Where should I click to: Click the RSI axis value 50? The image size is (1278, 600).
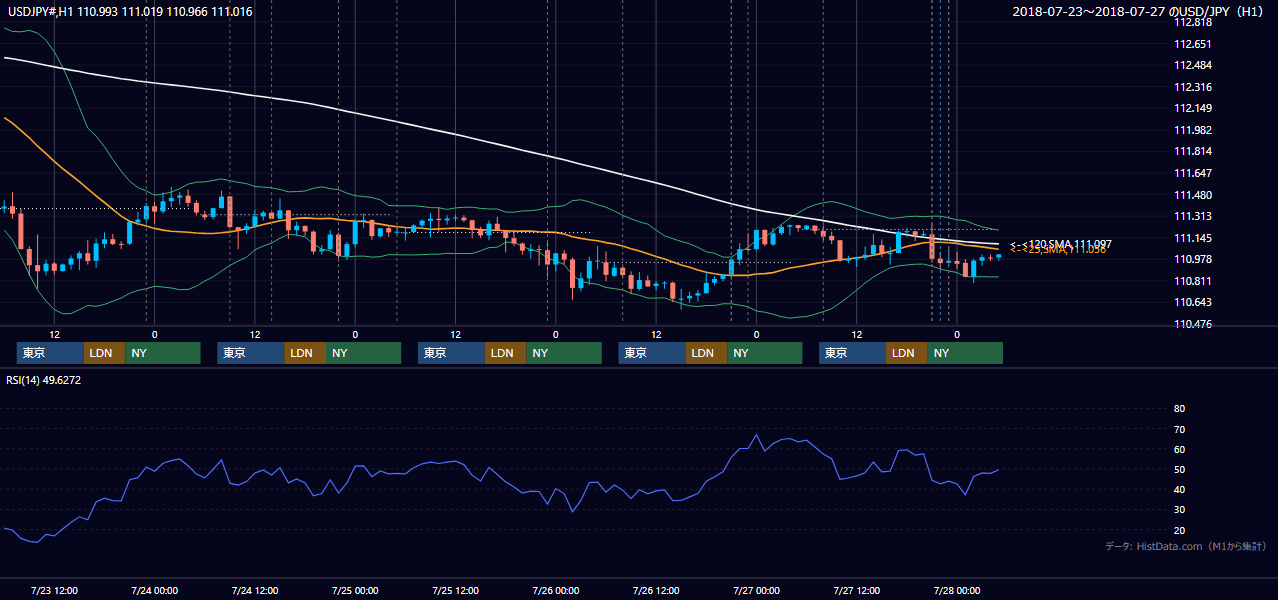coord(1179,469)
